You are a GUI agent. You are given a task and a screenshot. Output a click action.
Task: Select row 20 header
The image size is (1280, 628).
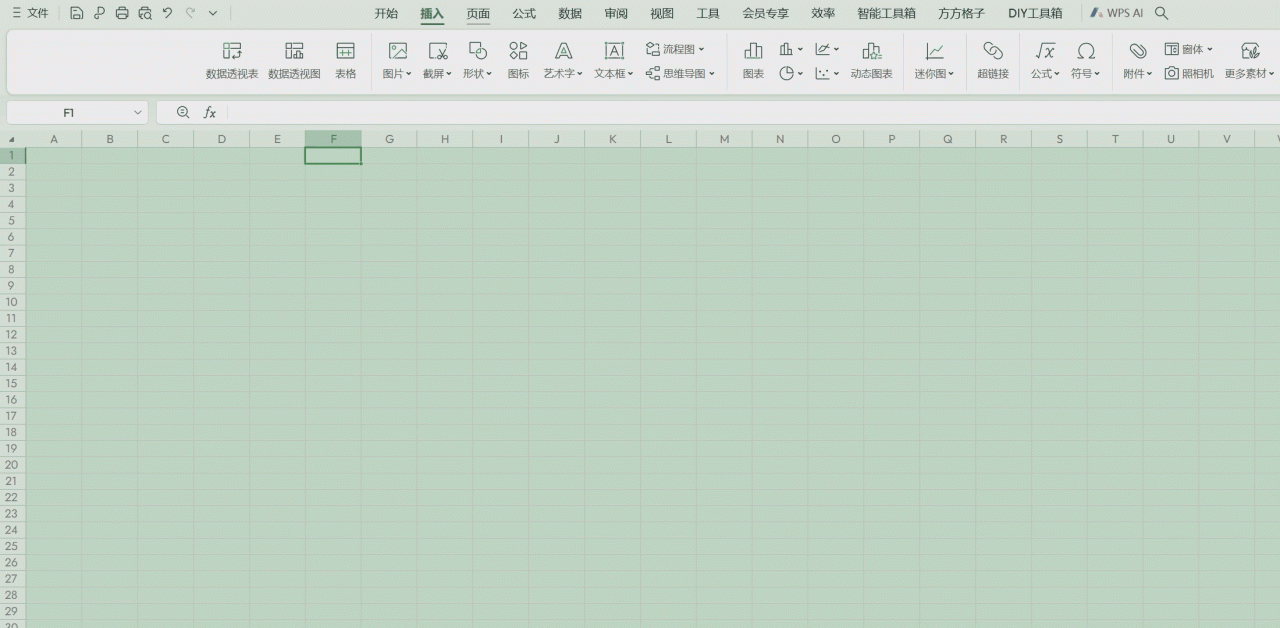click(12, 465)
